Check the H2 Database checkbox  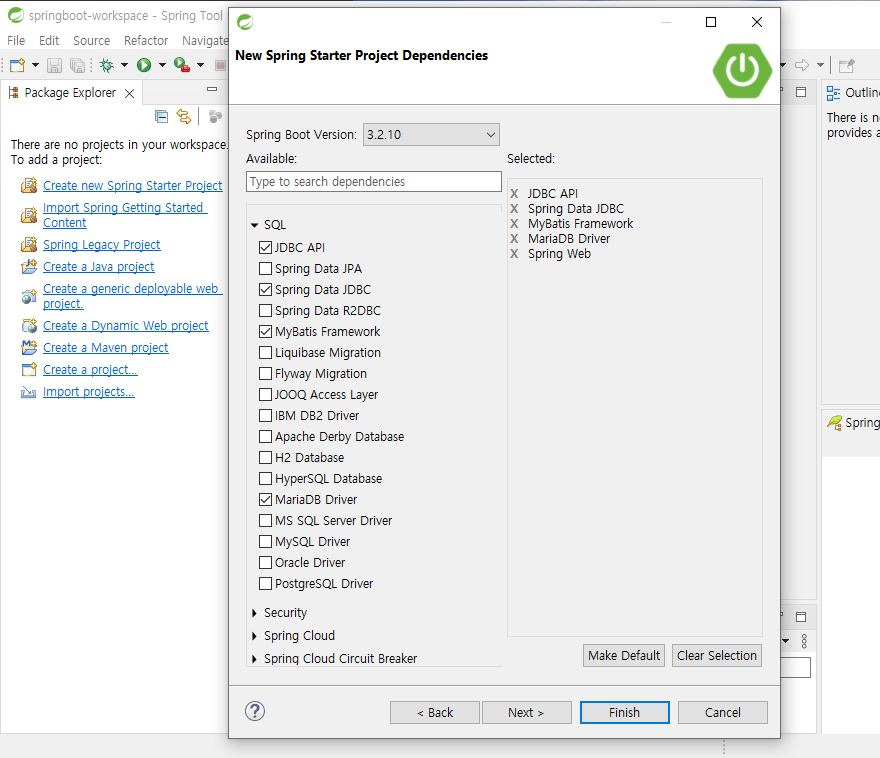coord(265,458)
